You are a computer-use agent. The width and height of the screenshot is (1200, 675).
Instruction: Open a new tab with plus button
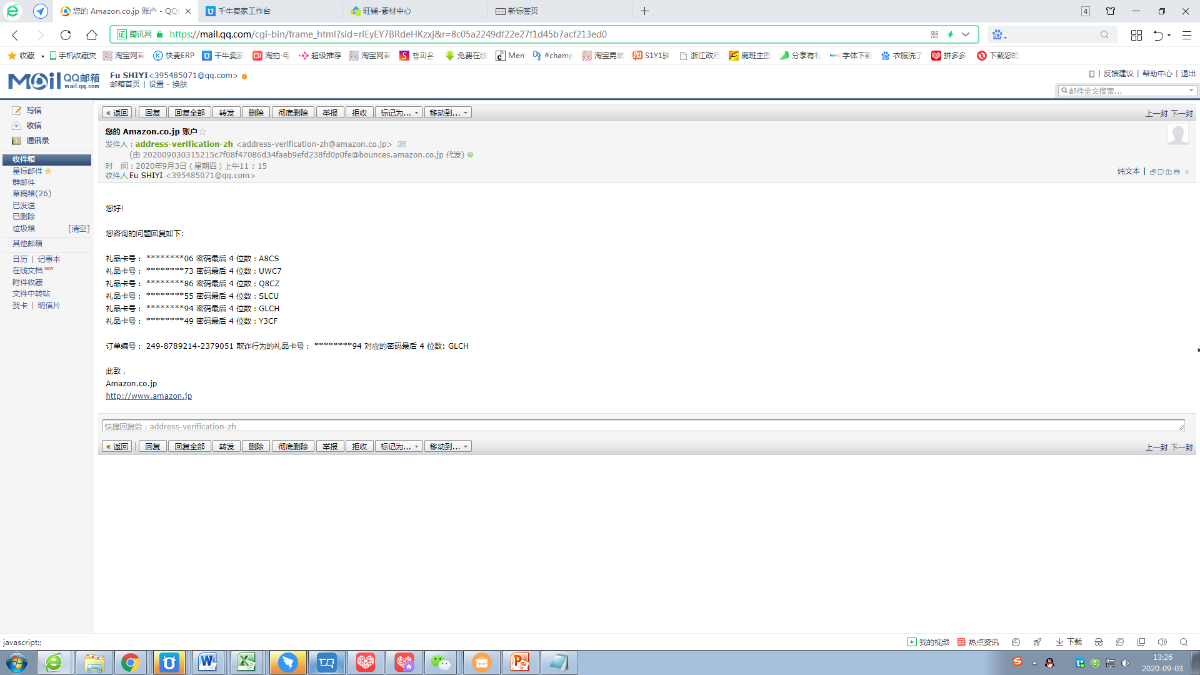[644, 11]
